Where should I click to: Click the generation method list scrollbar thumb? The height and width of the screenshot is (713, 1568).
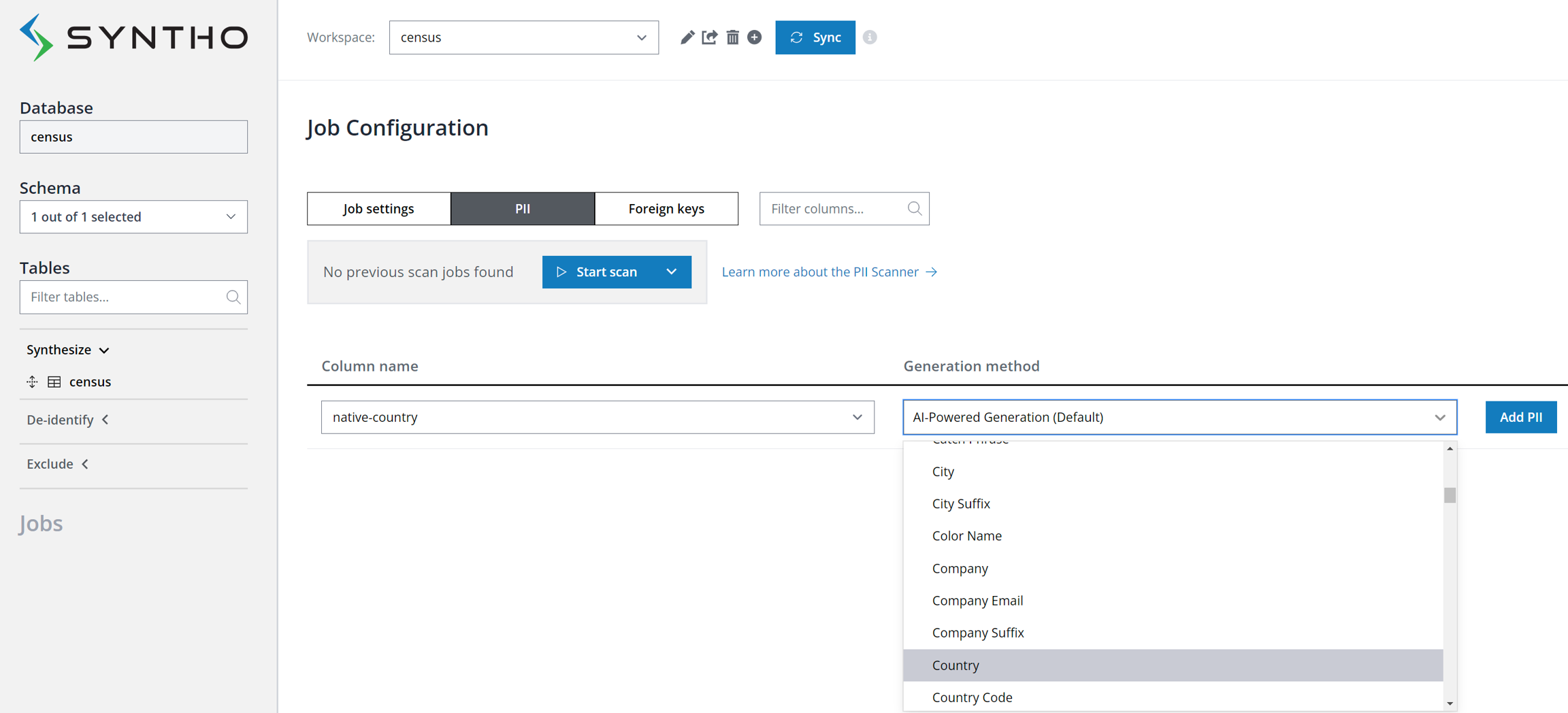tap(1450, 495)
